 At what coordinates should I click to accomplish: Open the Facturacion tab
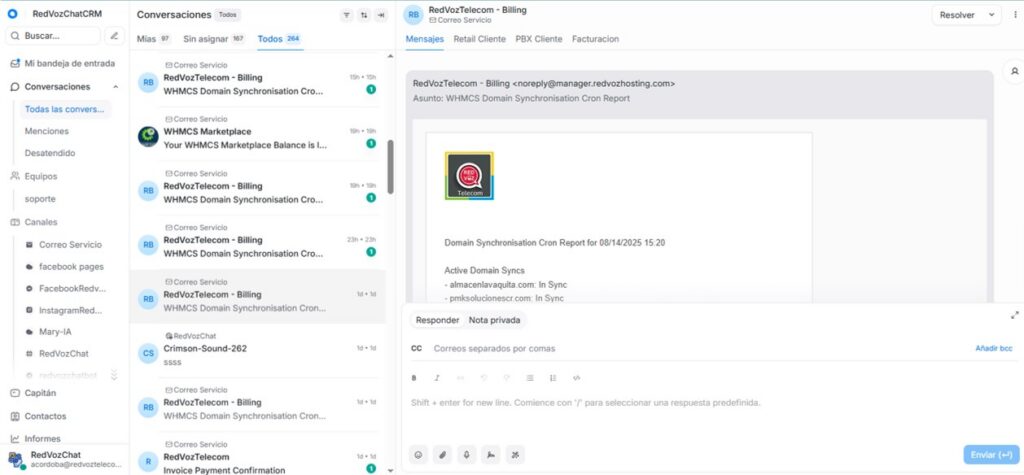click(x=596, y=39)
